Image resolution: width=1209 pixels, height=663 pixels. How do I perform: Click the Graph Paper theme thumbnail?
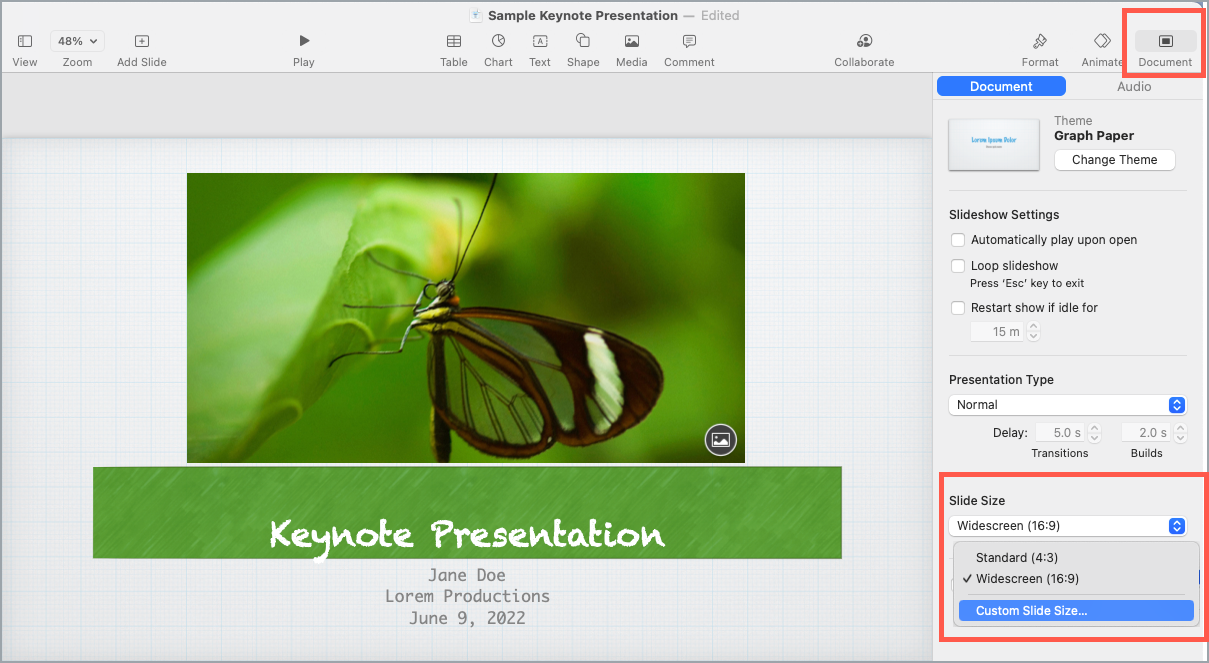pos(995,144)
